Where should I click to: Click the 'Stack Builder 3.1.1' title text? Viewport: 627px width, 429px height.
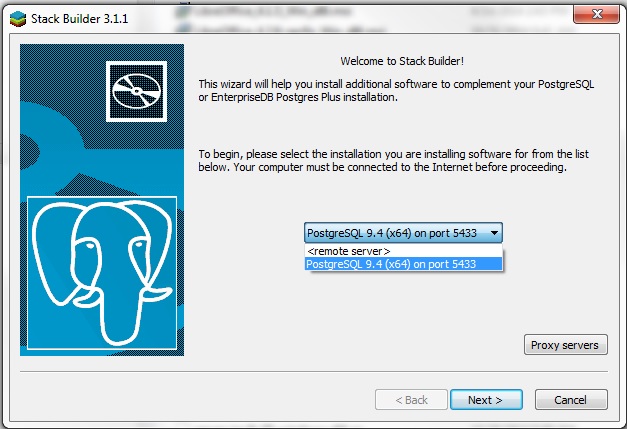pos(80,19)
